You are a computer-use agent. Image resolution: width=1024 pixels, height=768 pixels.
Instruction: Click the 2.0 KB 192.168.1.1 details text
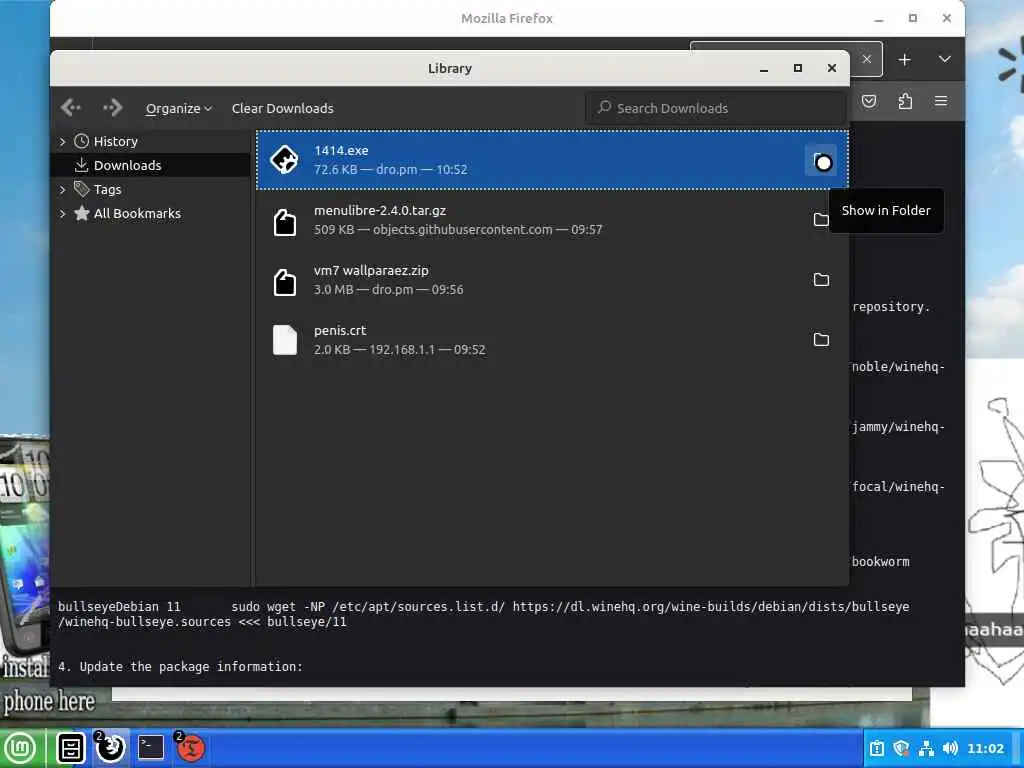pyautogui.click(x=400, y=350)
